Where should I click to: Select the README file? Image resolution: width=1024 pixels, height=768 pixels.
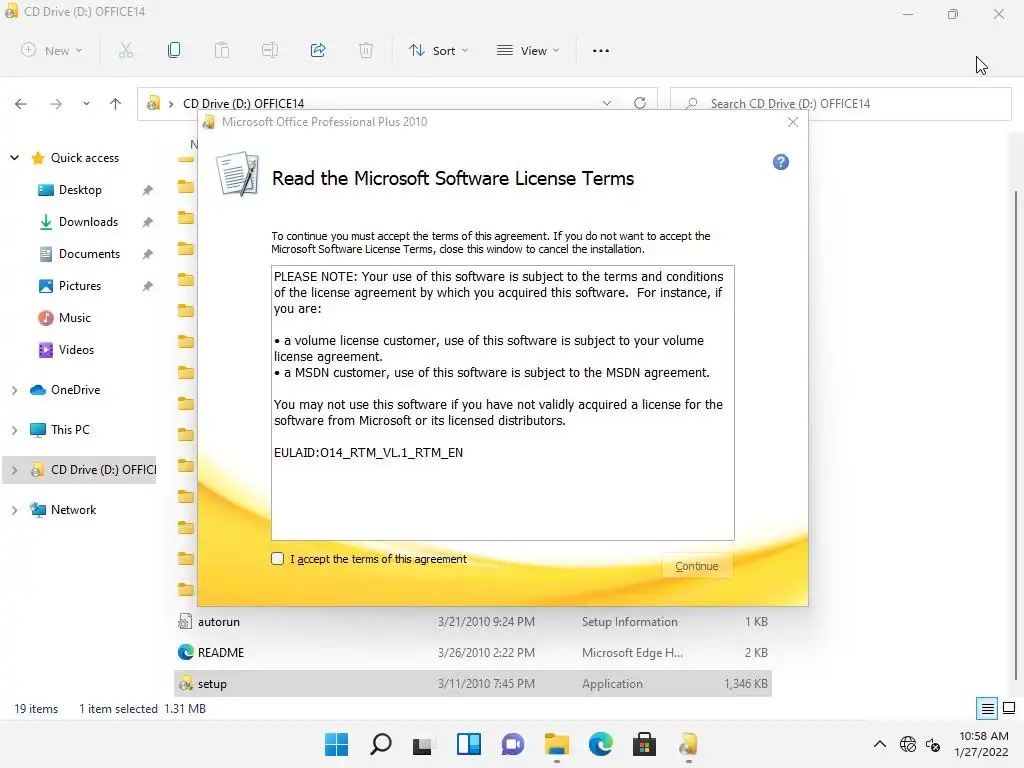coord(473,652)
